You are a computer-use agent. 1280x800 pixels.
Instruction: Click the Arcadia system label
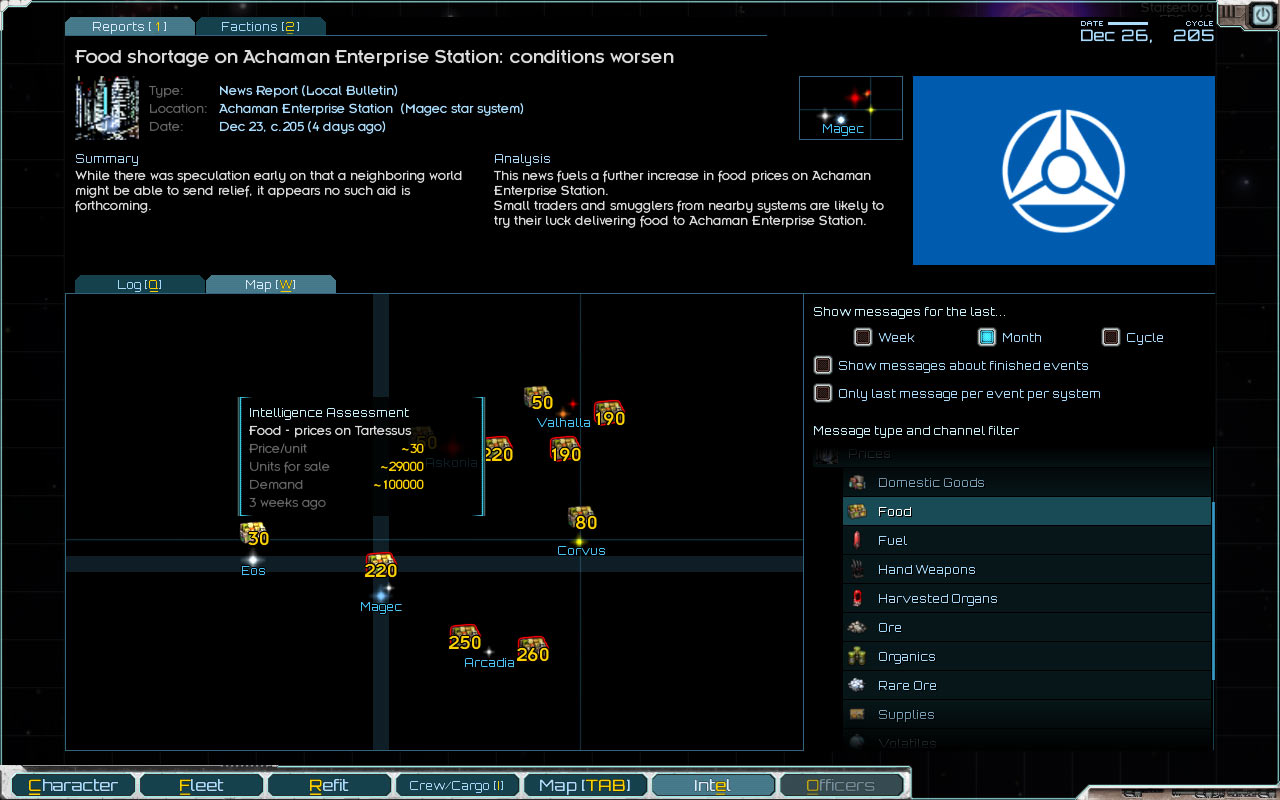coord(489,663)
